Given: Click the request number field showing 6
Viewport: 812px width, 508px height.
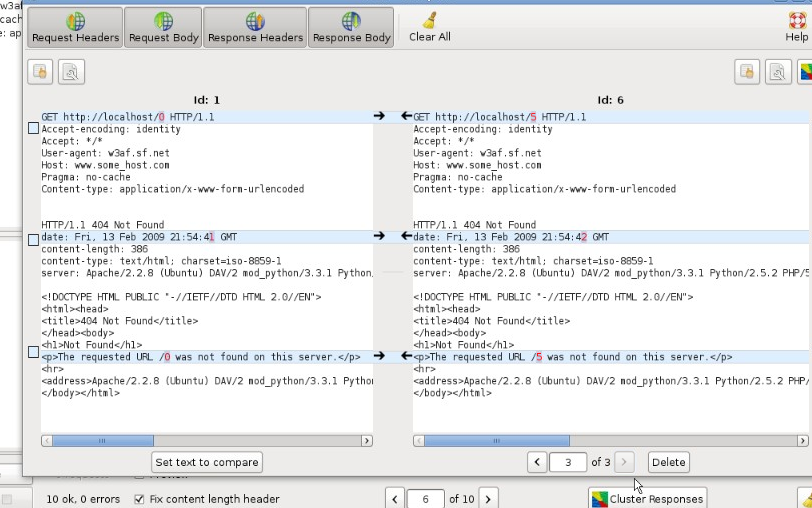Looking at the screenshot, I should coord(425,499).
